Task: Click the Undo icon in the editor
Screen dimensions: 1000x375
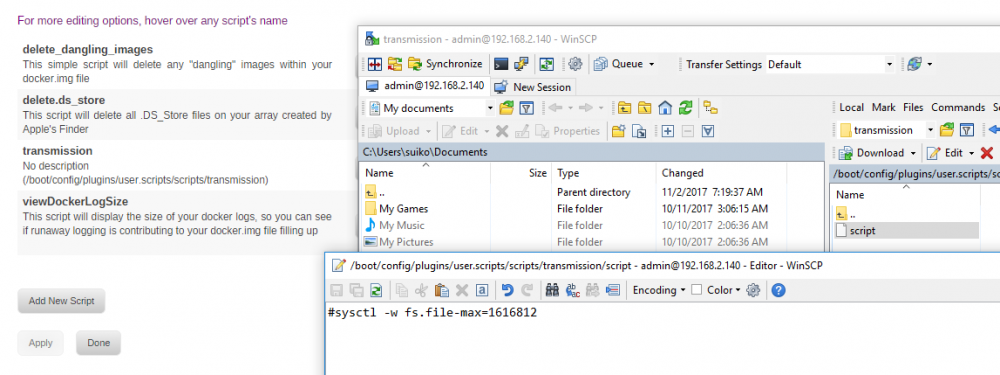Action: pos(507,290)
